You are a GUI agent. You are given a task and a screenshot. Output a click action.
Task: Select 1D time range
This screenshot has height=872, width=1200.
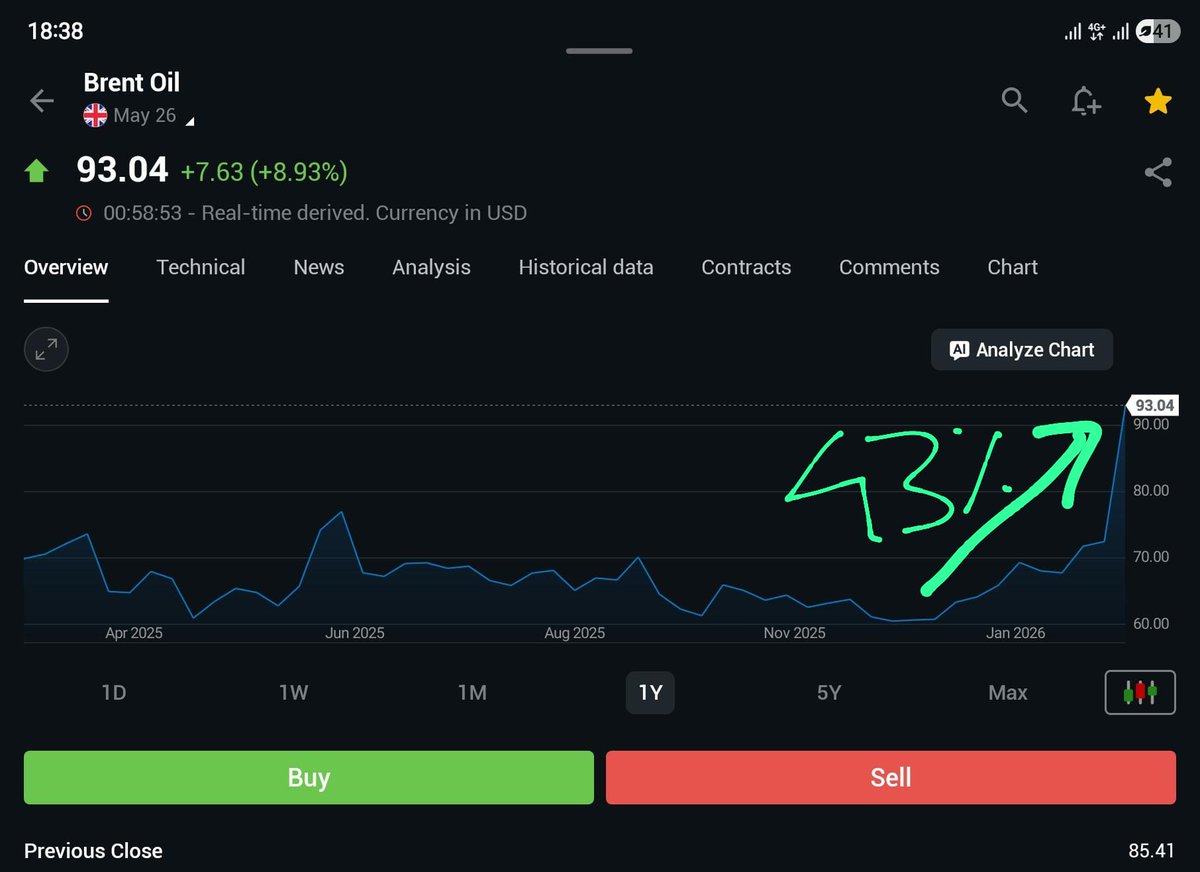(x=114, y=692)
